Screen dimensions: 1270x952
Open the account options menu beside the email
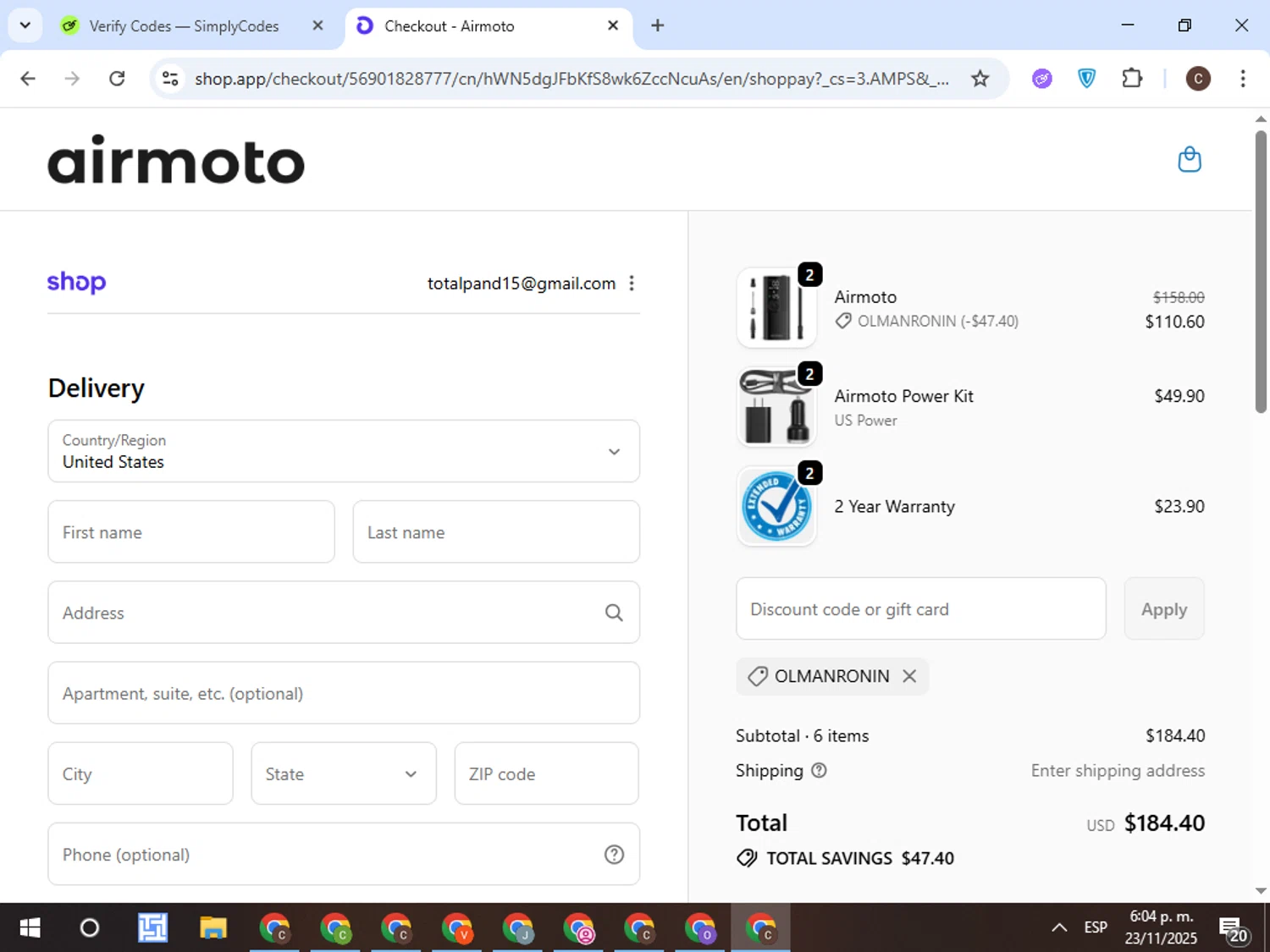coord(632,283)
